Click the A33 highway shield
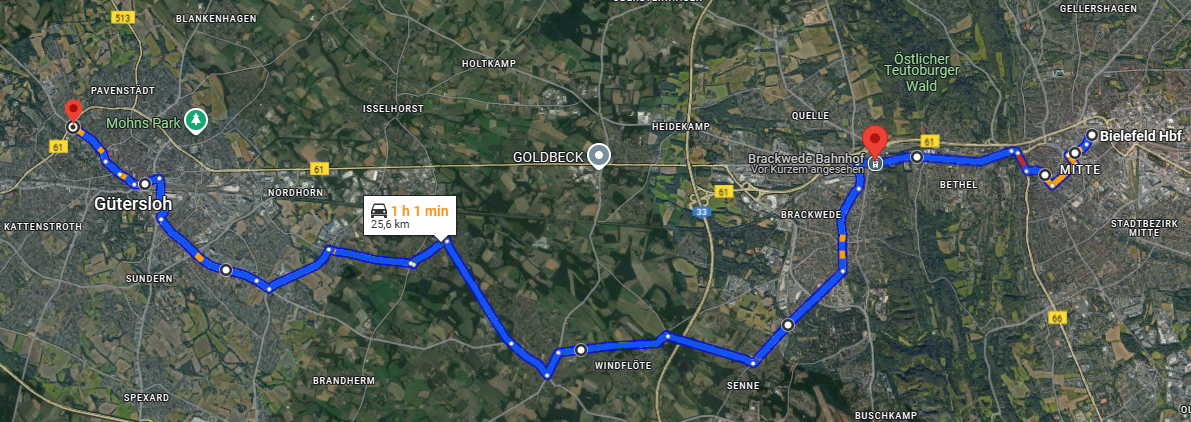This screenshot has width=1191, height=422. coord(703,212)
